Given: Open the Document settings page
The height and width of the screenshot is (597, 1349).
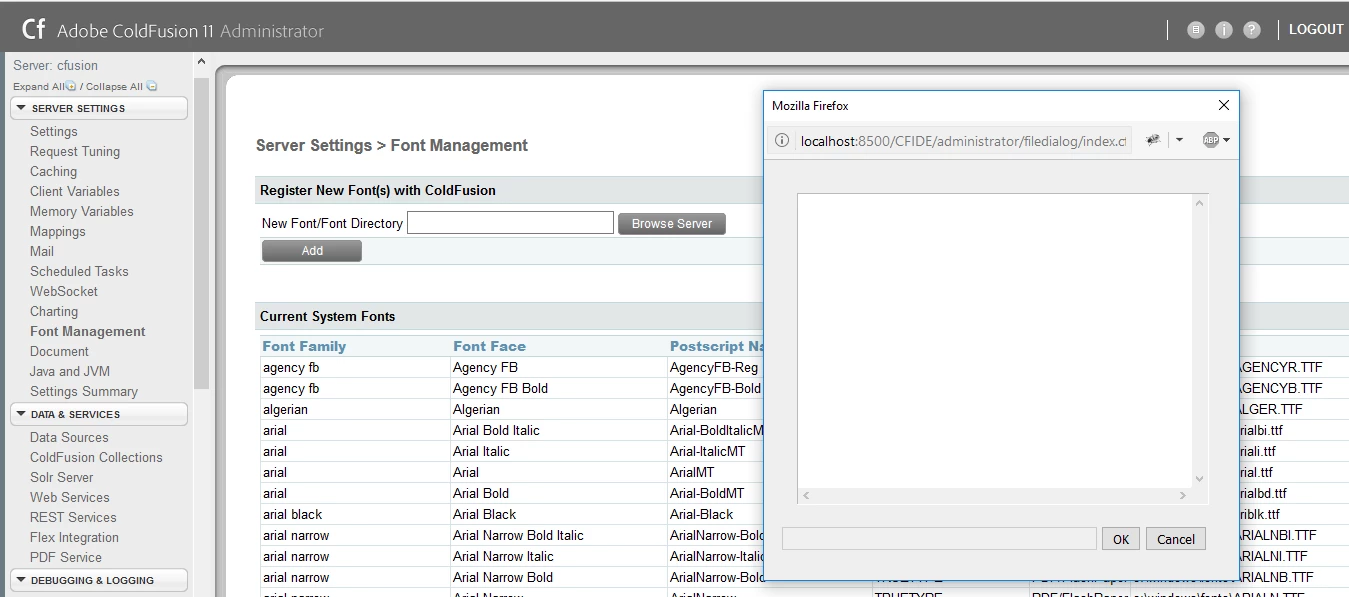Looking at the screenshot, I should tap(59, 351).
